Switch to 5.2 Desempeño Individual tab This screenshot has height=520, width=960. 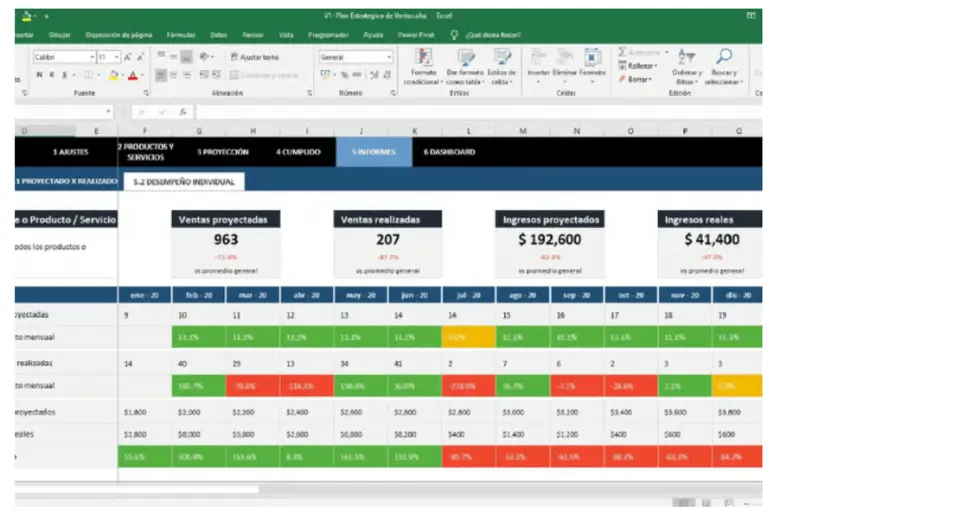pos(184,182)
